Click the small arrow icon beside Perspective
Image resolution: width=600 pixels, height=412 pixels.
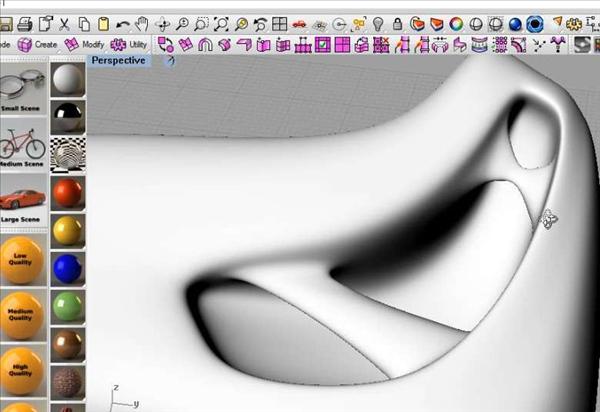170,61
